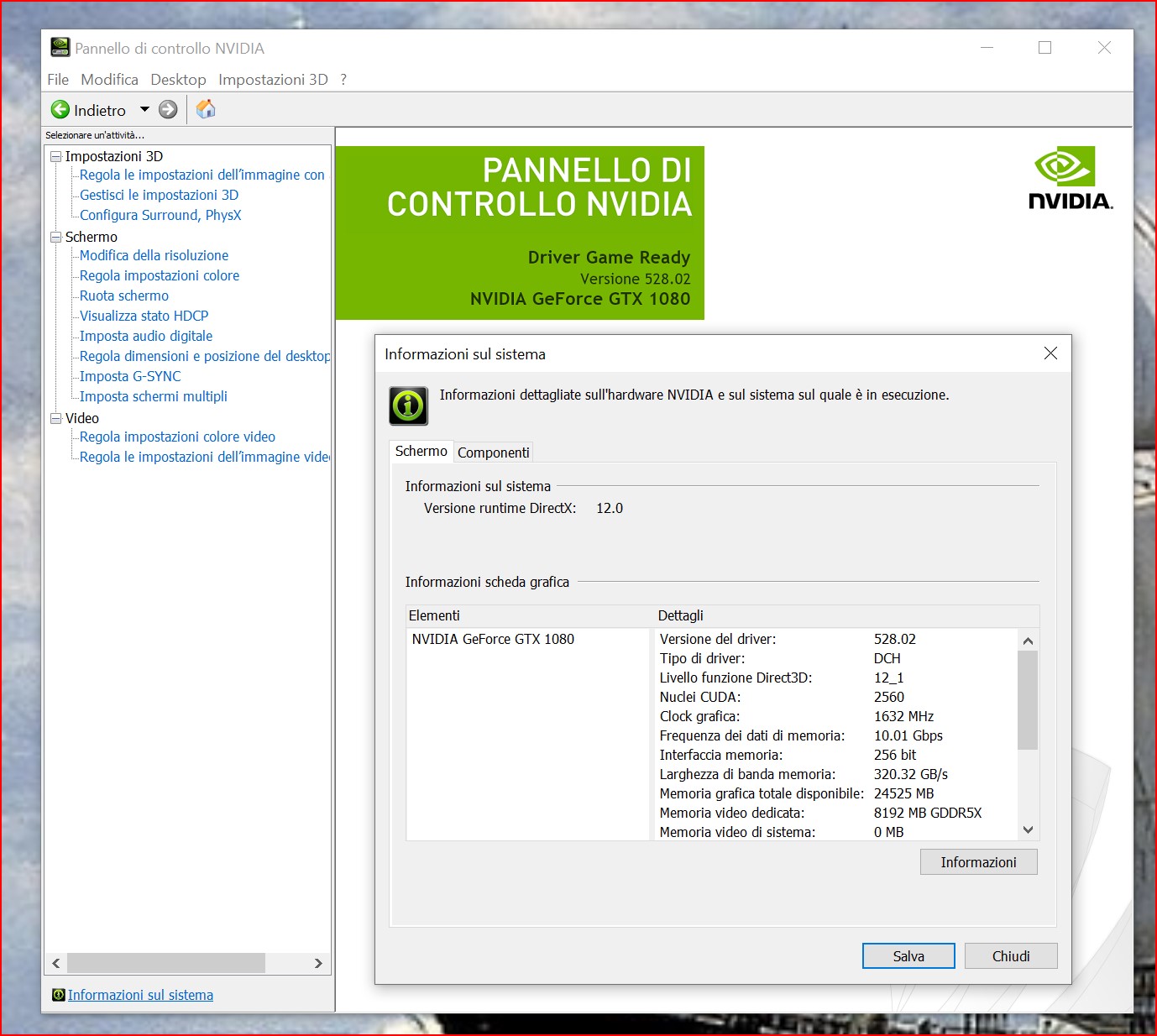Open the Modifica menu

click(x=109, y=80)
